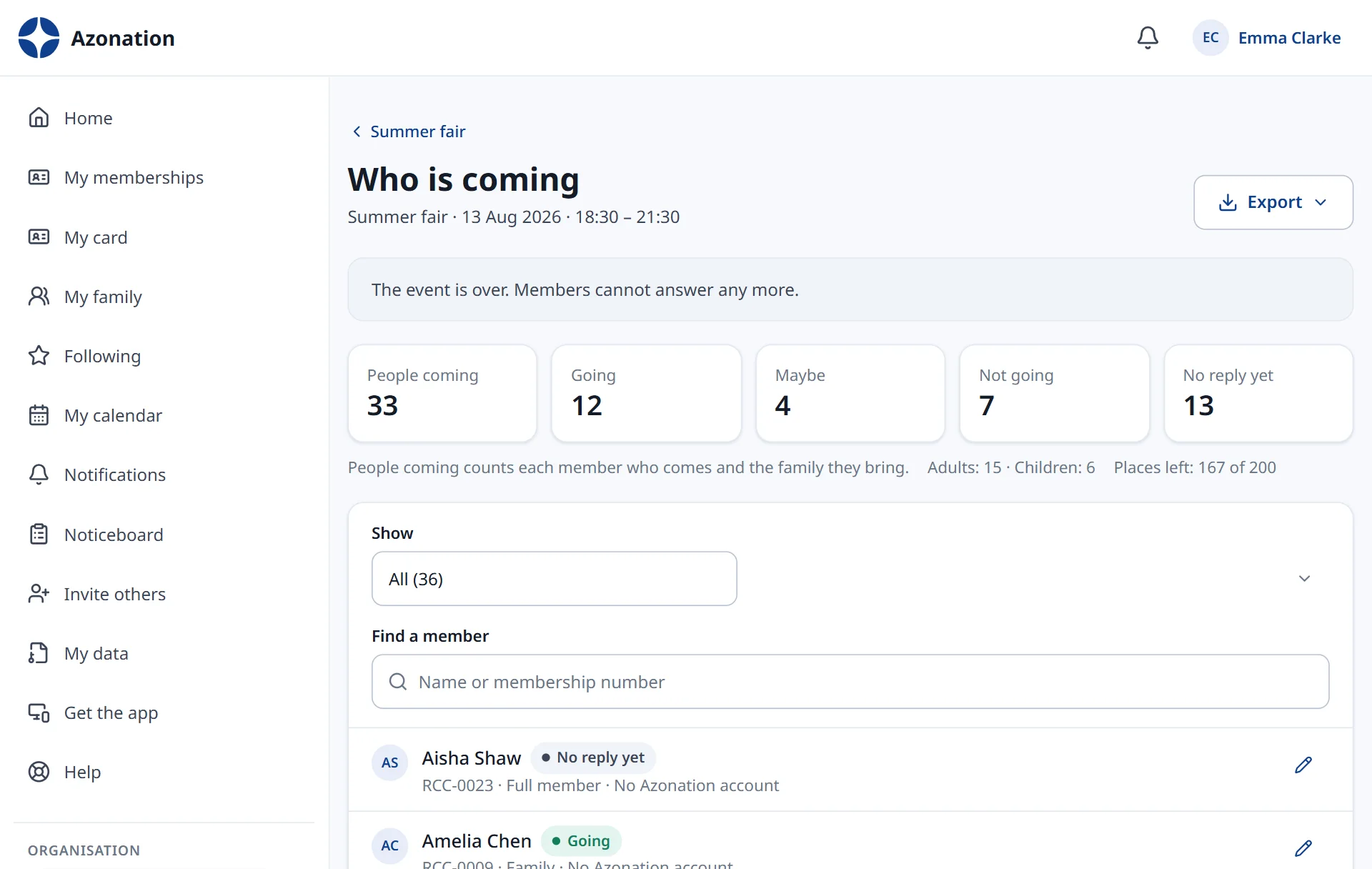This screenshot has height=869, width=1372.
Task: Click the Azonation logo icon
Action: pos(39,38)
